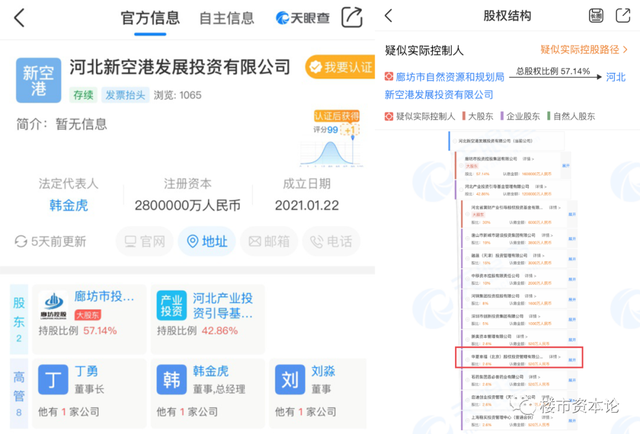The width and height of the screenshot is (640, 434).
Task: Open 韩金虎 董事,总经理 name link
Action: click(211, 371)
